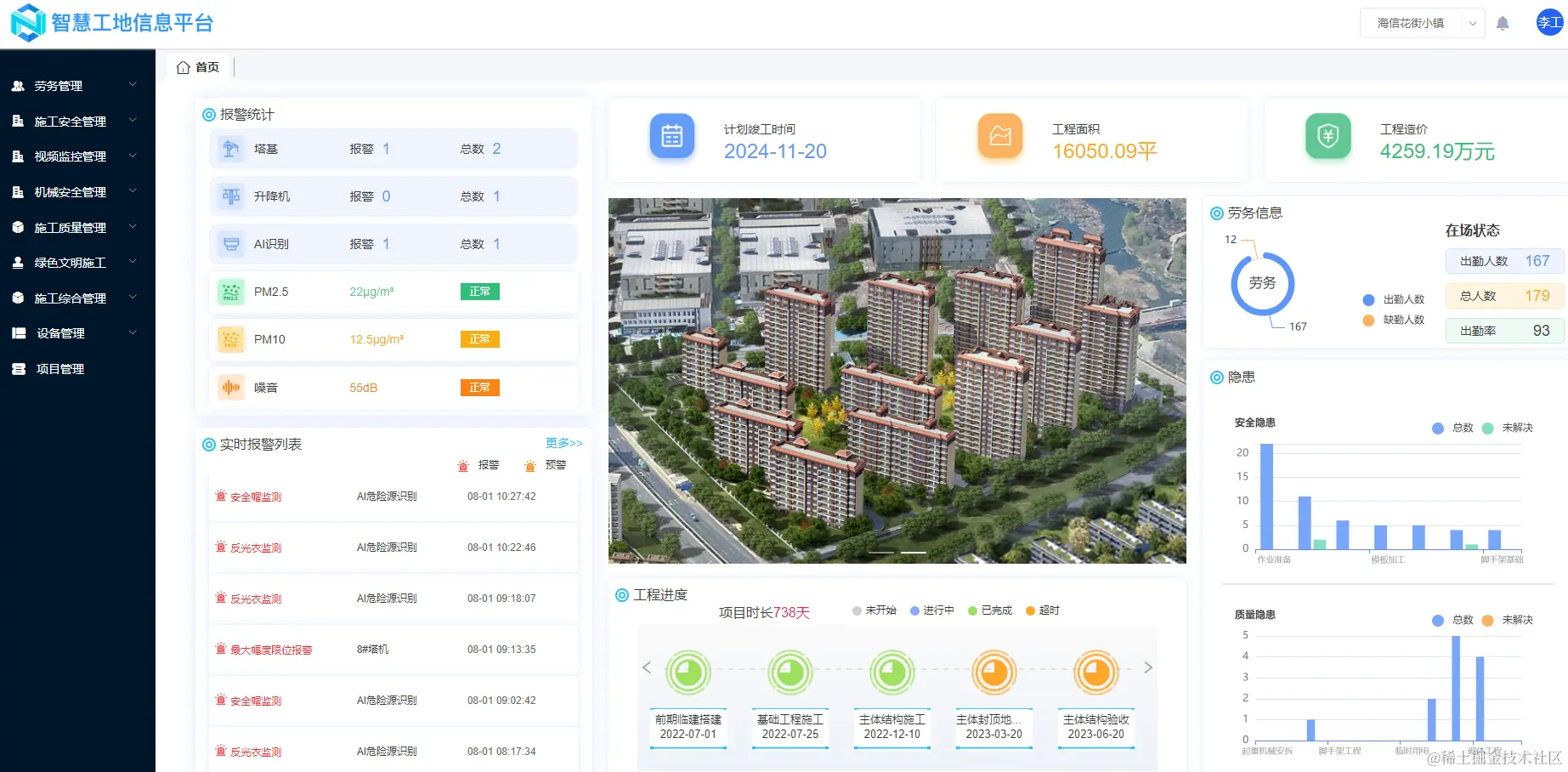Toggle 总数 legend in 安全隐患 chart

click(x=1452, y=428)
